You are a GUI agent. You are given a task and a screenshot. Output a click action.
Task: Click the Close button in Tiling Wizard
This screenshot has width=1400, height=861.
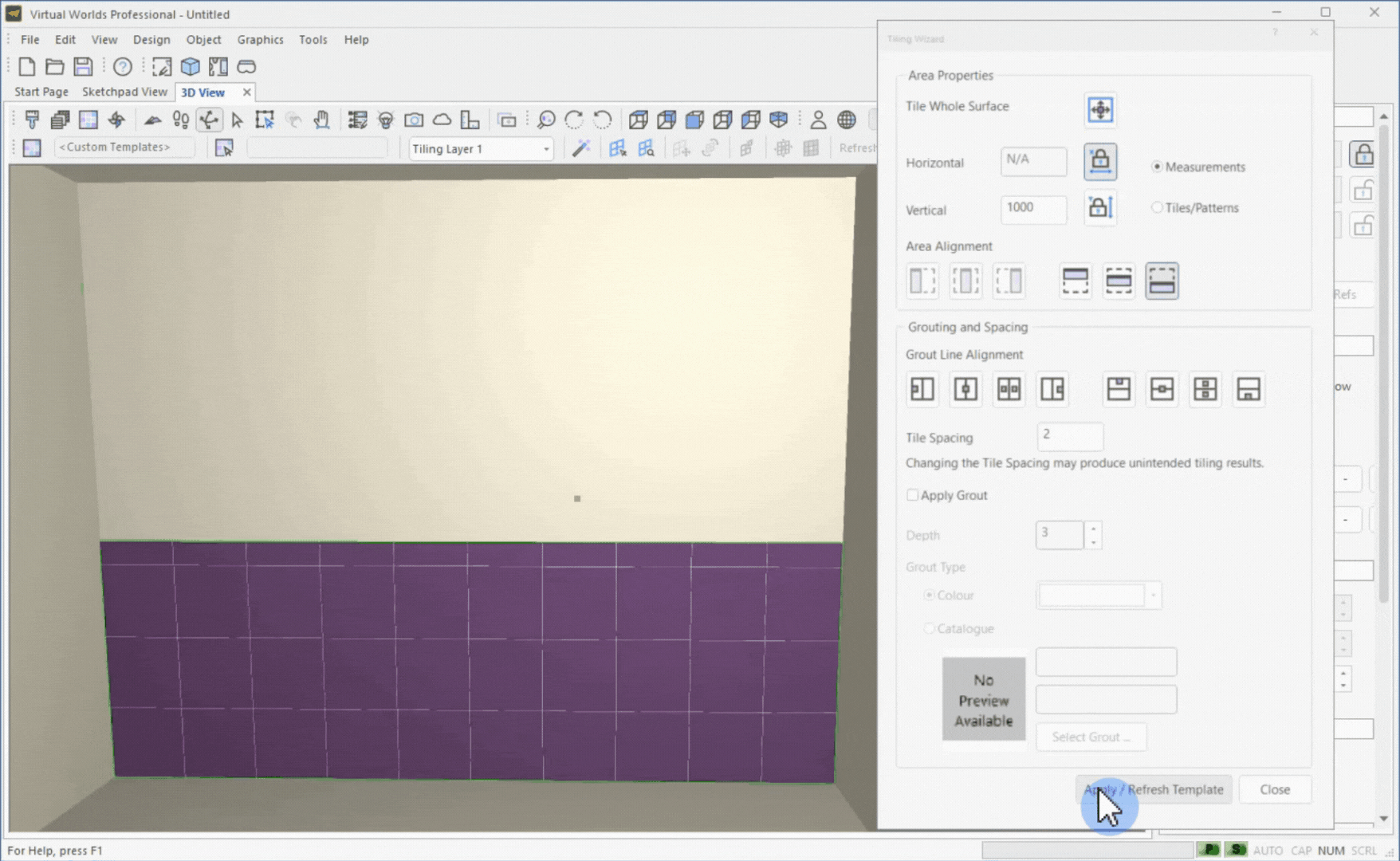click(x=1275, y=789)
